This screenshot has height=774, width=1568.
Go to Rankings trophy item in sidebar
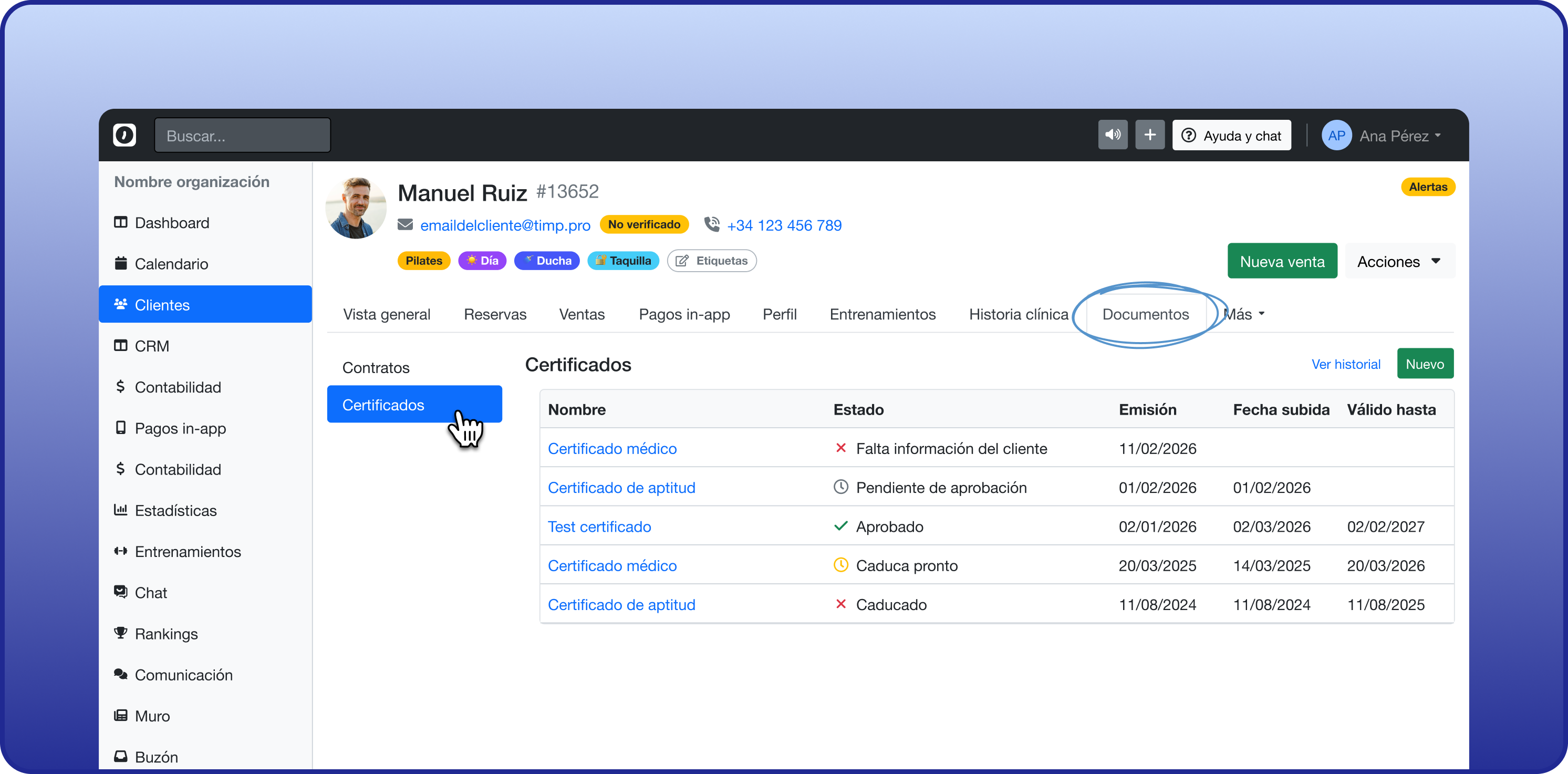[165, 633]
